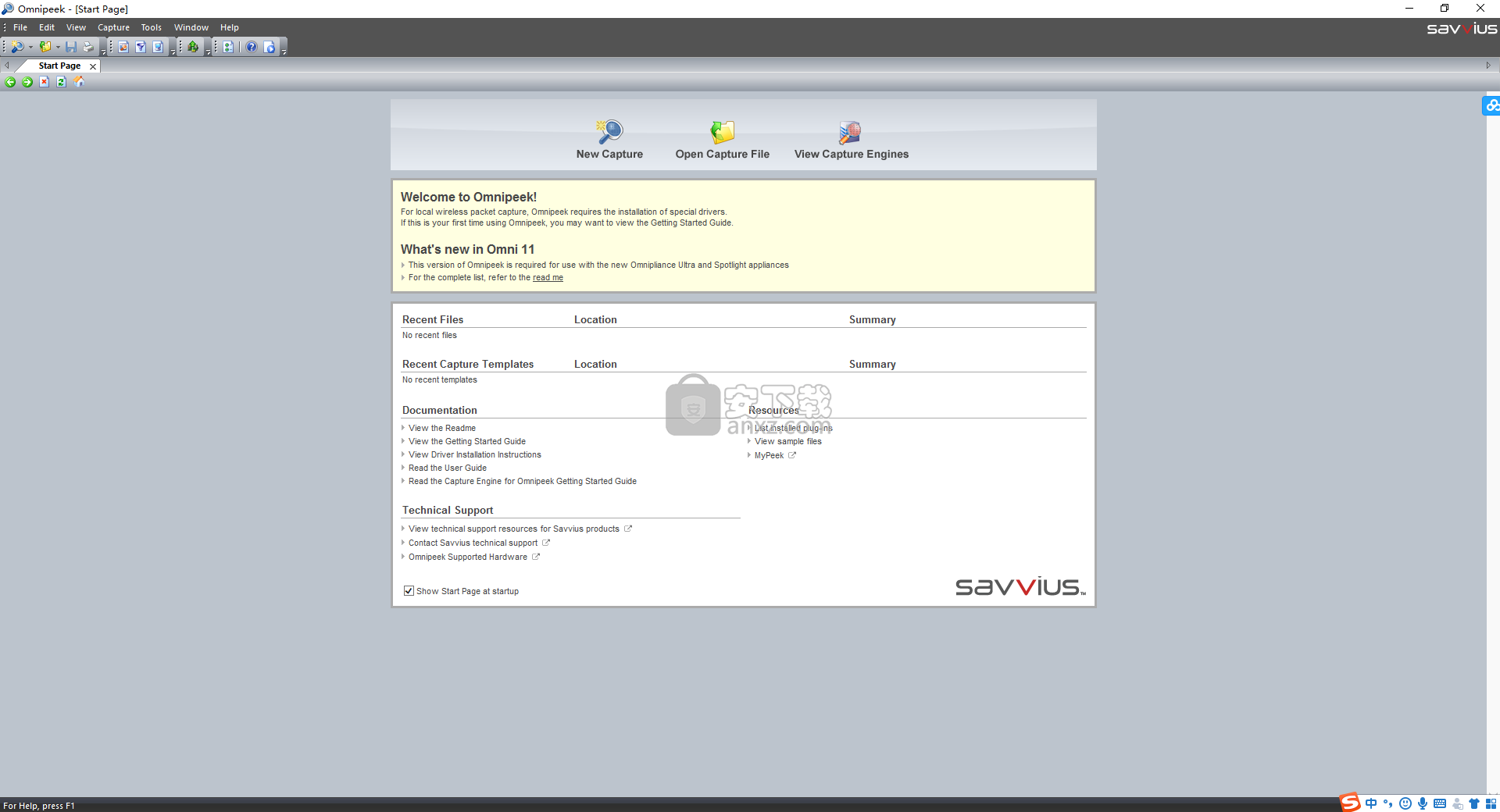Open Read the User Guide link
This screenshot has width=1500, height=812.
coord(448,468)
